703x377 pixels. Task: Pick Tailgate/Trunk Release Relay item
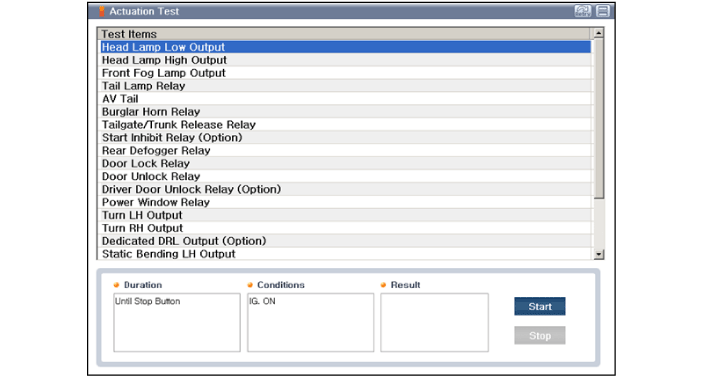(345, 125)
